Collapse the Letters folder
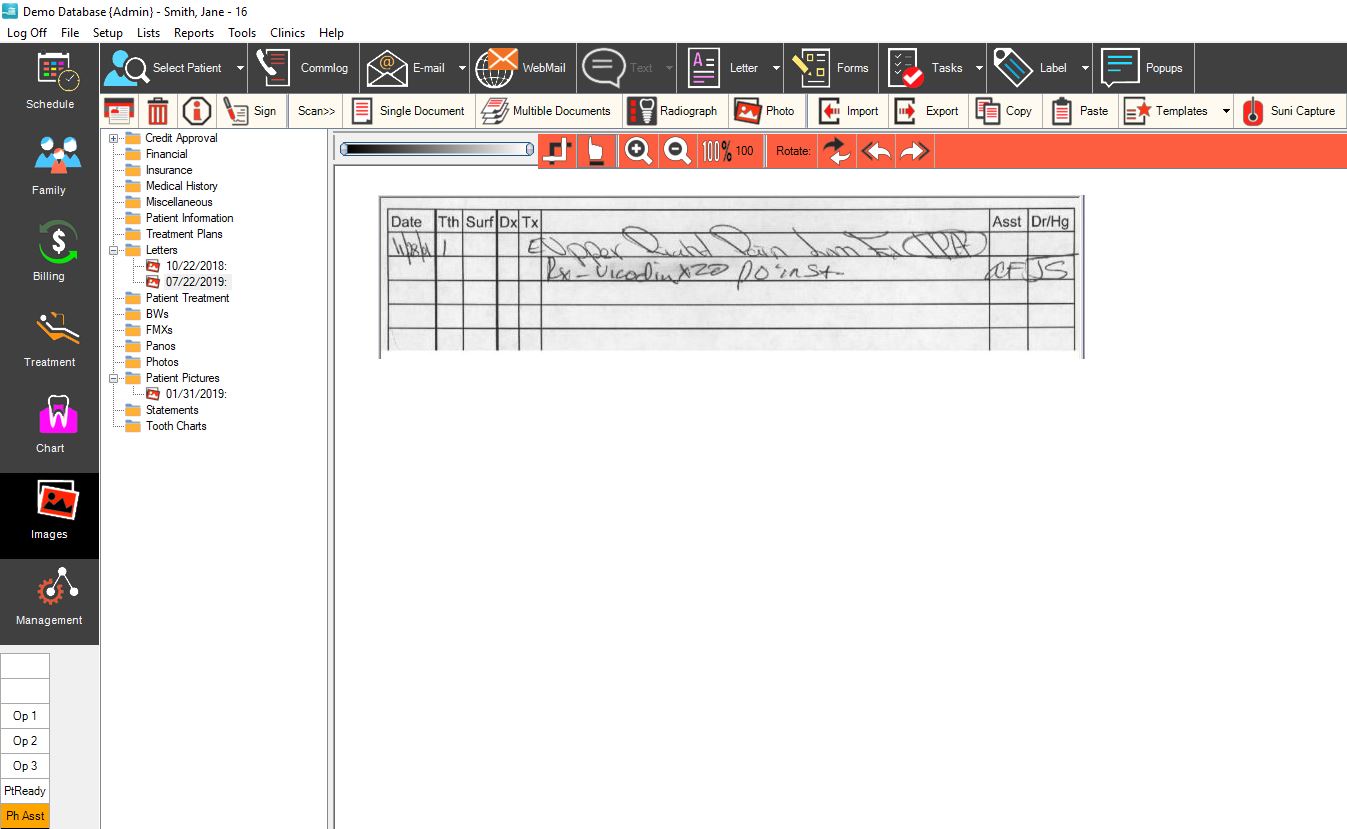The width and height of the screenshot is (1347, 829). point(113,249)
